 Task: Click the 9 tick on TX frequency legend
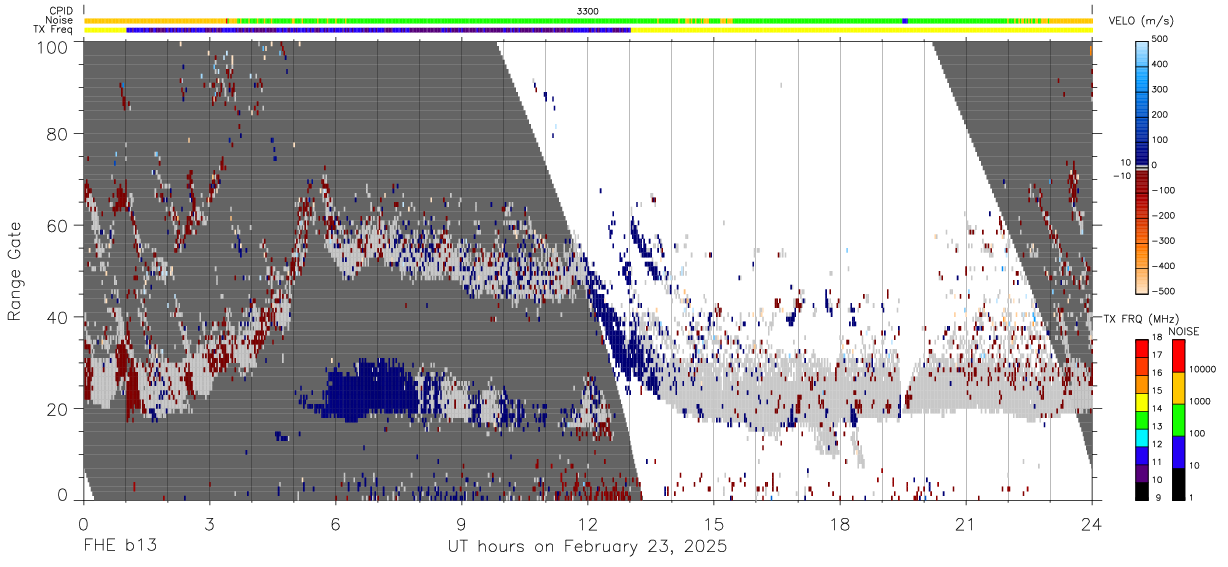pos(1157,497)
